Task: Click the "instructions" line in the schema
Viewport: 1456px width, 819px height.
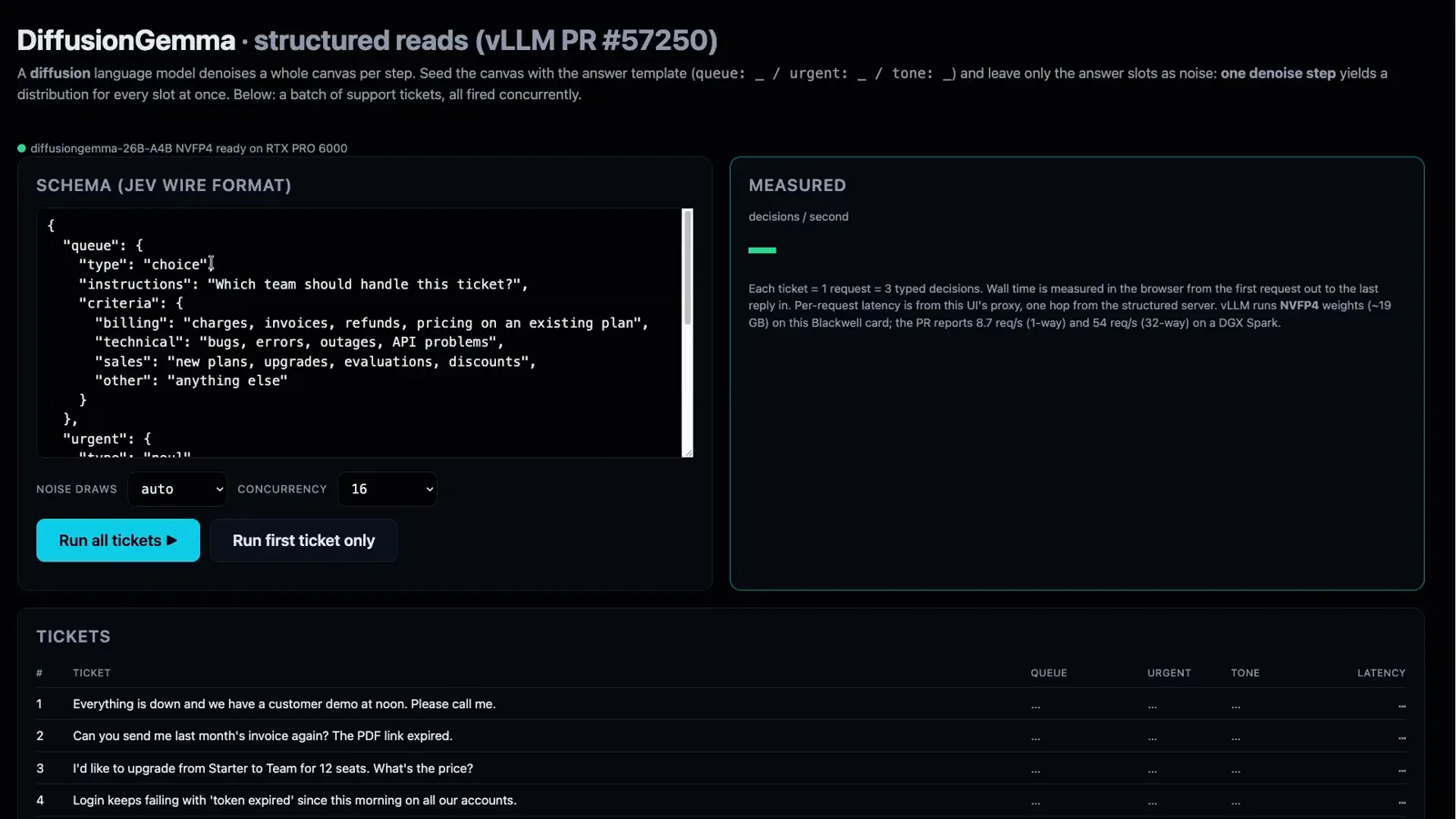Action: click(x=303, y=285)
